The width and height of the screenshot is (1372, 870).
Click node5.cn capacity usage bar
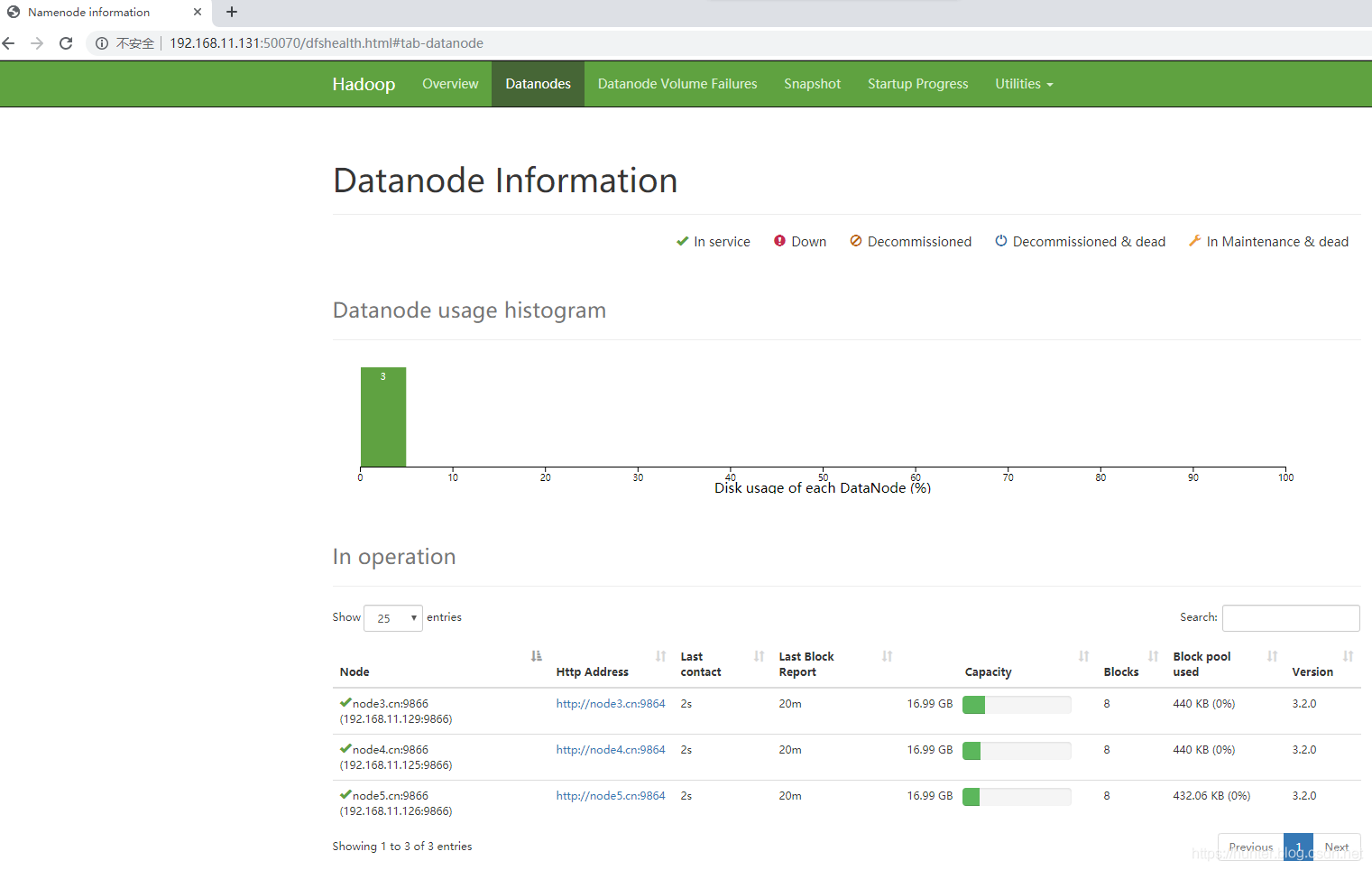(x=1017, y=797)
